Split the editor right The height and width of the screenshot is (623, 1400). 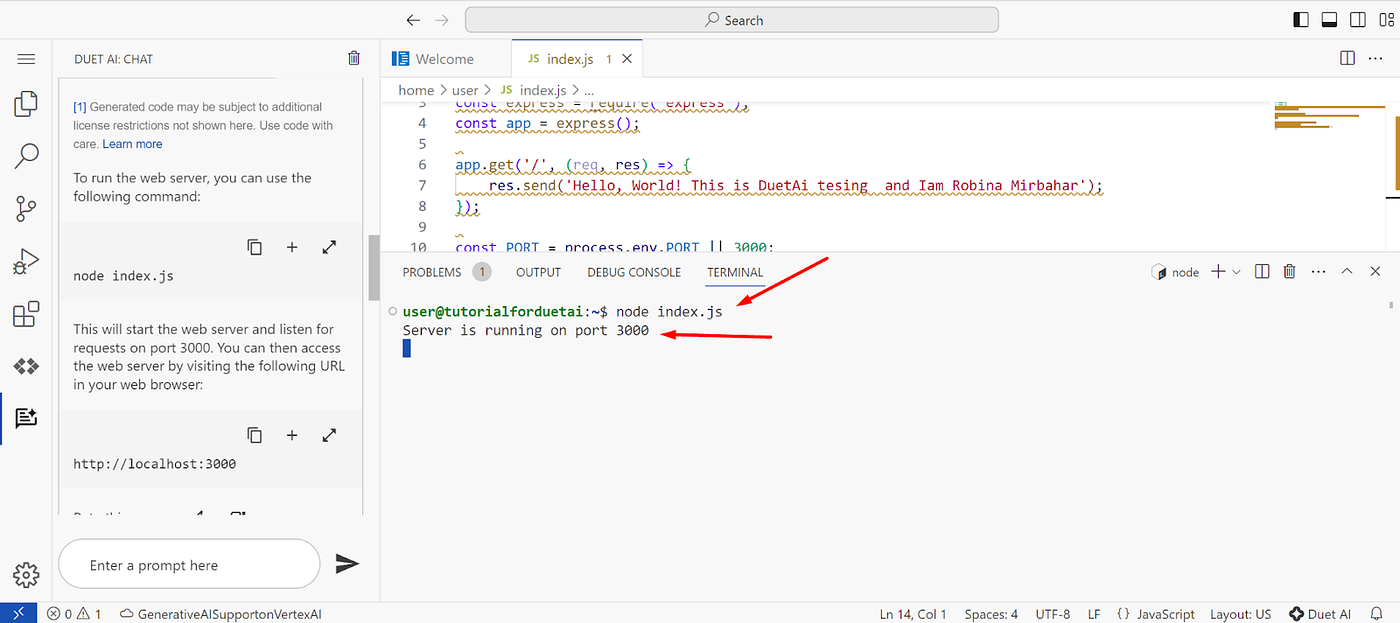1348,59
